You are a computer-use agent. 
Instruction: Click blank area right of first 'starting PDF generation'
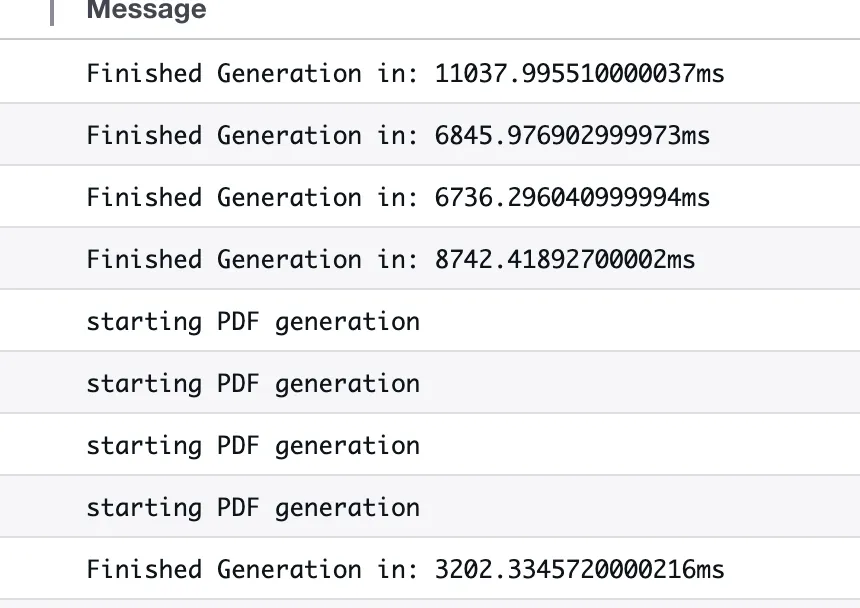click(640, 322)
